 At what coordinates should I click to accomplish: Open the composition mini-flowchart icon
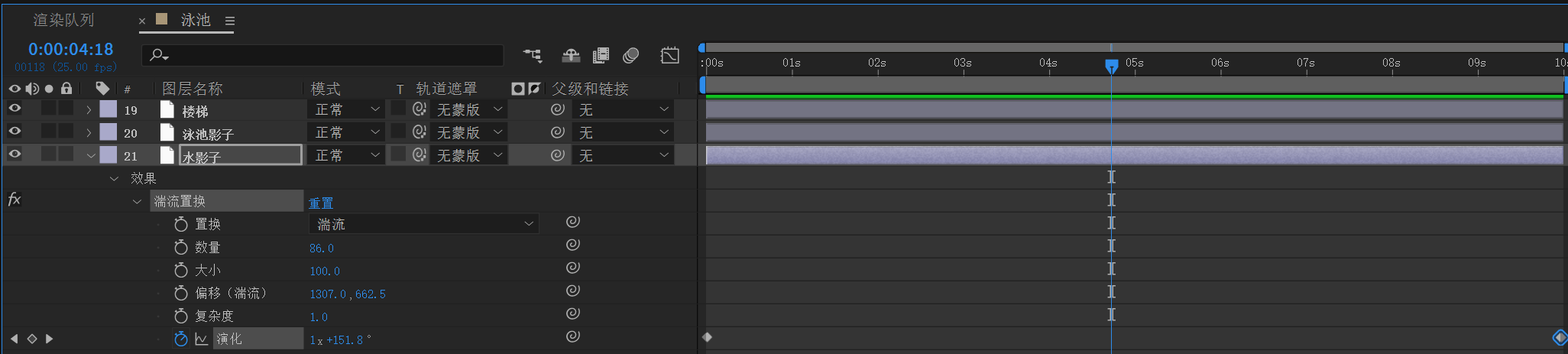[533, 55]
